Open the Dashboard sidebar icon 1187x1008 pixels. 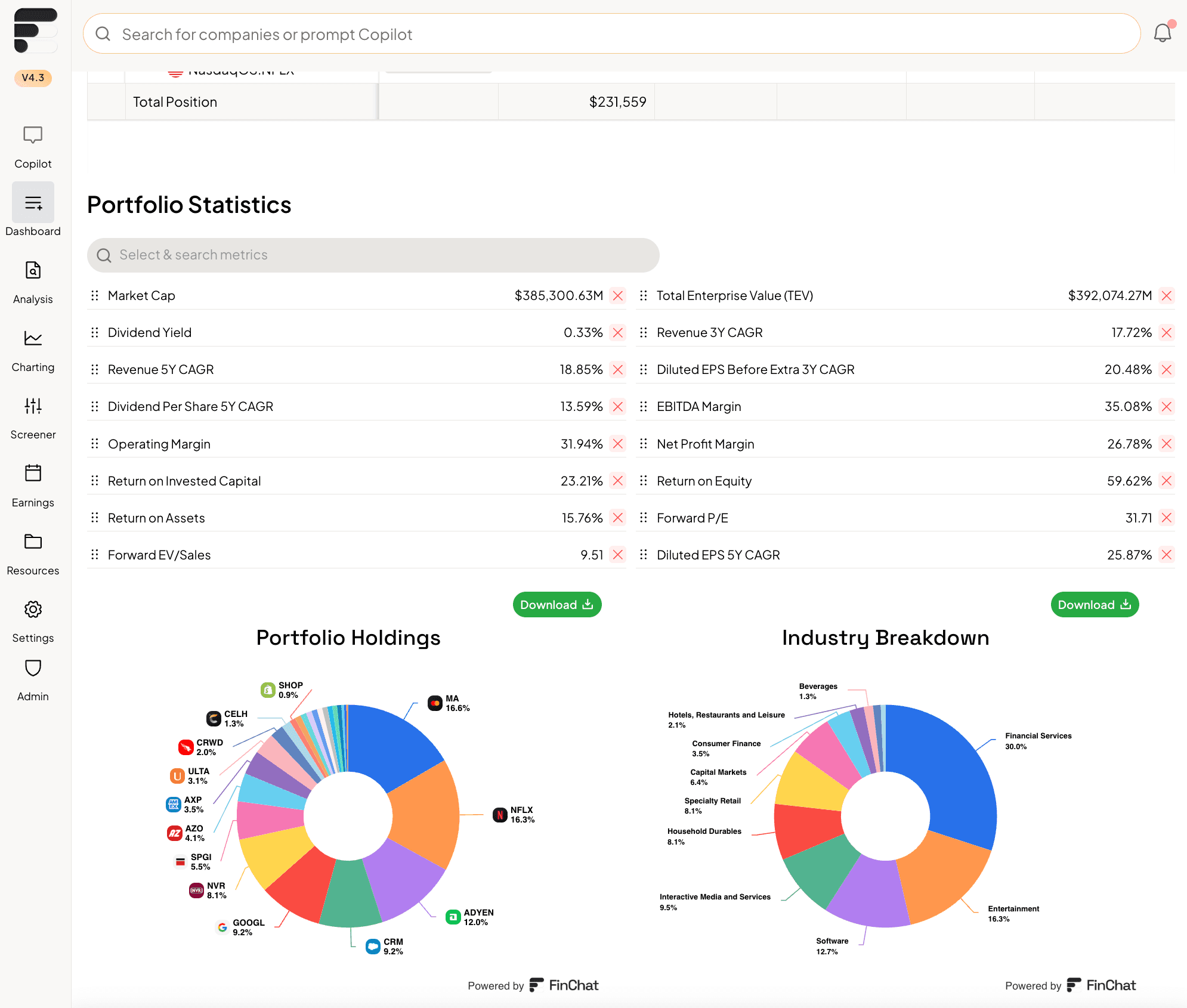(x=33, y=203)
